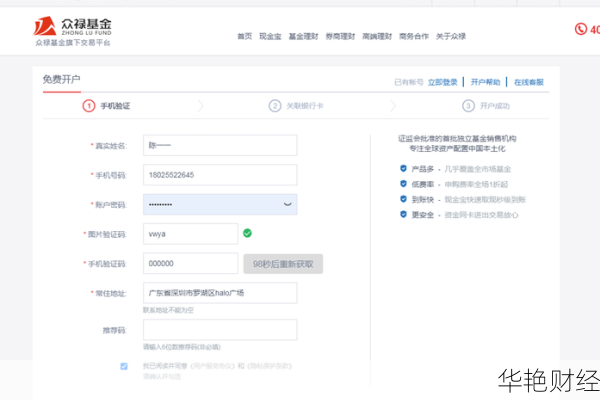The image size is (600, 400).
Task: Open the 关于众禄 menu item
Action: pyautogui.click(x=451, y=36)
